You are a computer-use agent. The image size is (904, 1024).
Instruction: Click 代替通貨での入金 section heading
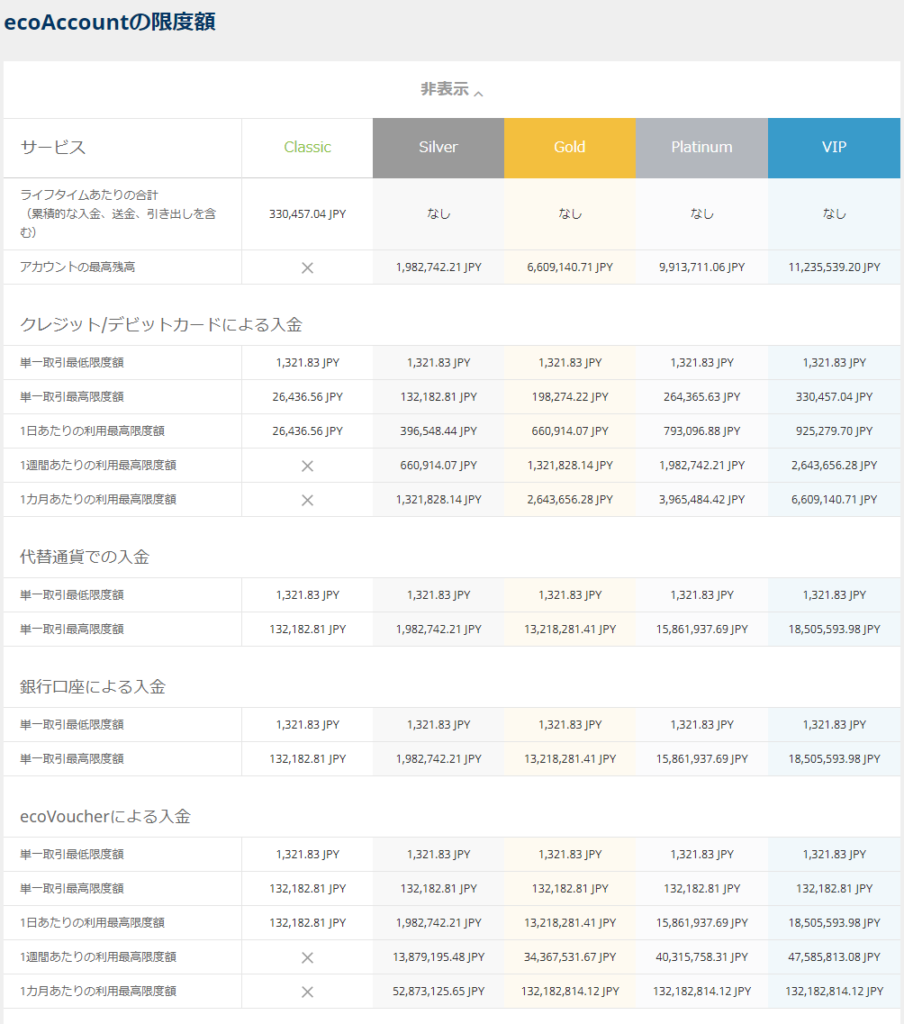[84, 556]
